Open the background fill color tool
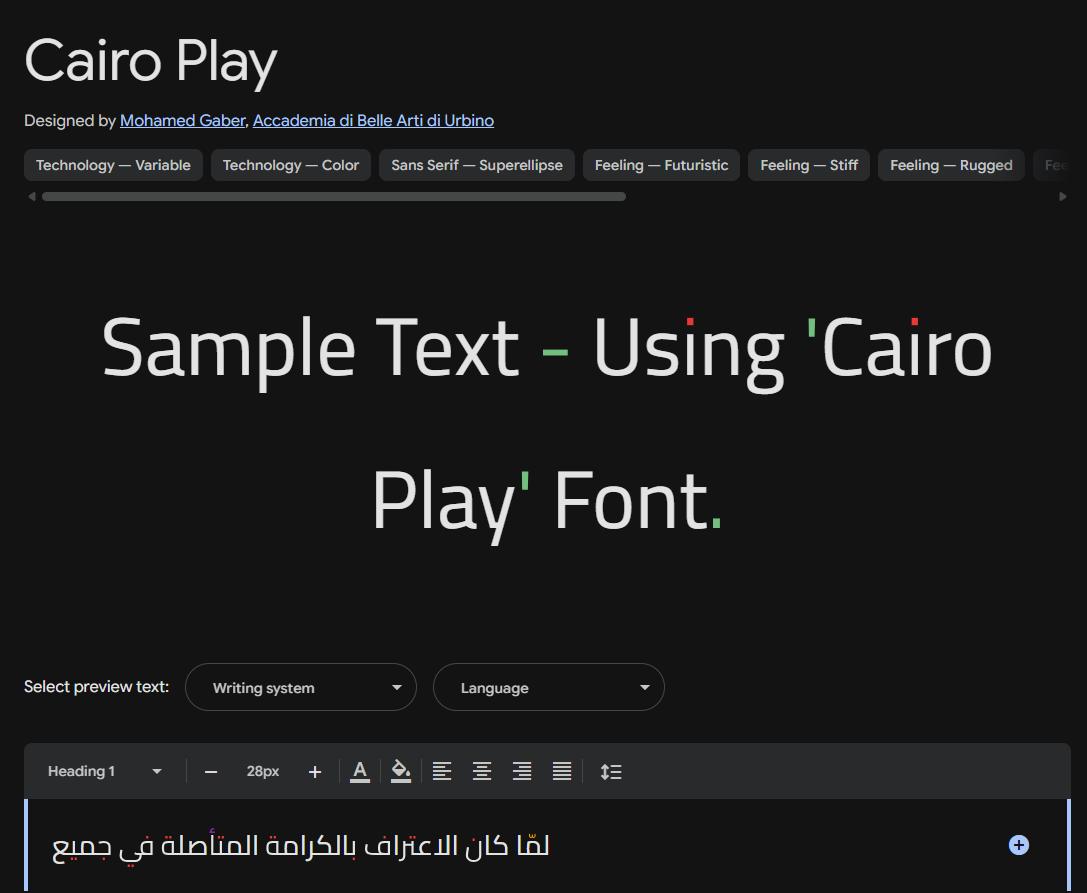The width and height of the screenshot is (1087, 893). [401, 772]
